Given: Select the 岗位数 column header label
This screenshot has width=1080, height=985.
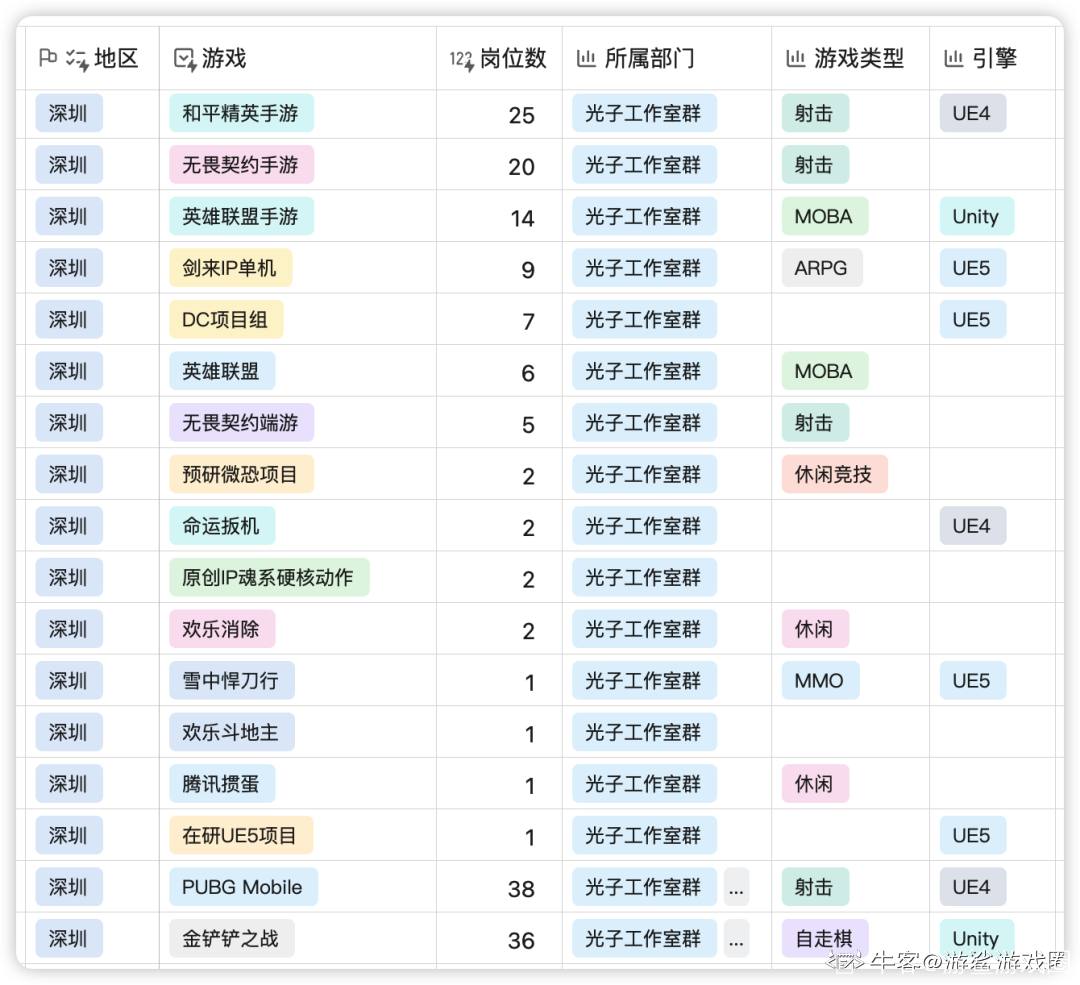Looking at the screenshot, I should pyautogui.click(x=513, y=59).
